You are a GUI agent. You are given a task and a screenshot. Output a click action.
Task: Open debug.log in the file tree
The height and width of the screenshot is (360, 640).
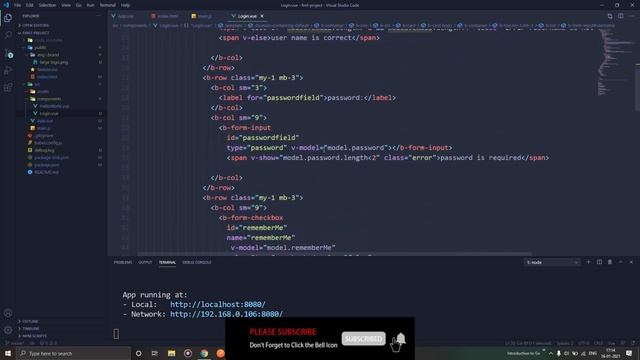tap(44, 150)
